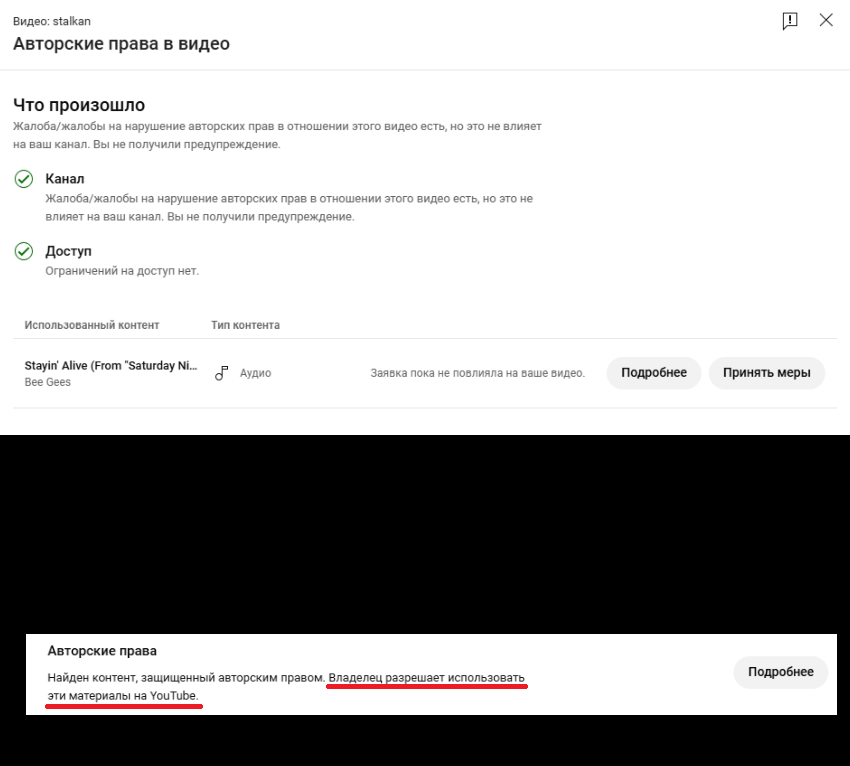Open Подробнее in the Авторские права banner

[781, 672]
